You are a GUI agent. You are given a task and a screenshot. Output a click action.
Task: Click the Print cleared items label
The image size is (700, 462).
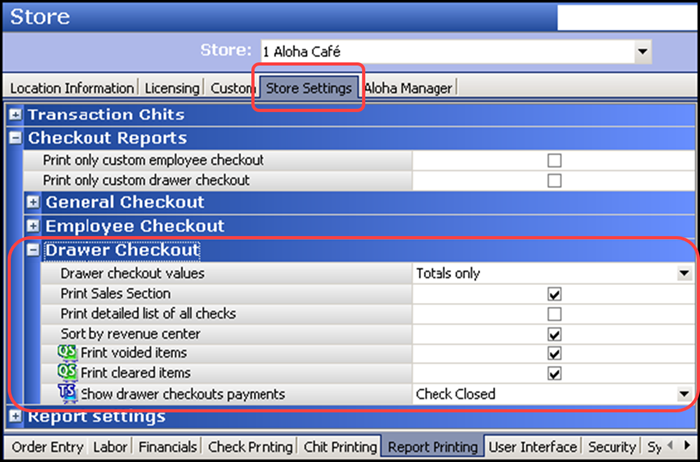[135, 373]
